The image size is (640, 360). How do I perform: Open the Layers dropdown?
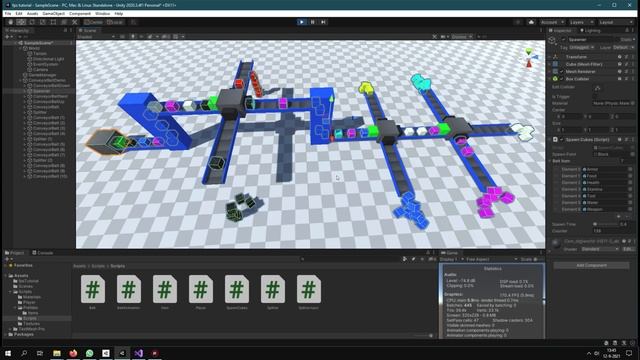pos(581,22)
